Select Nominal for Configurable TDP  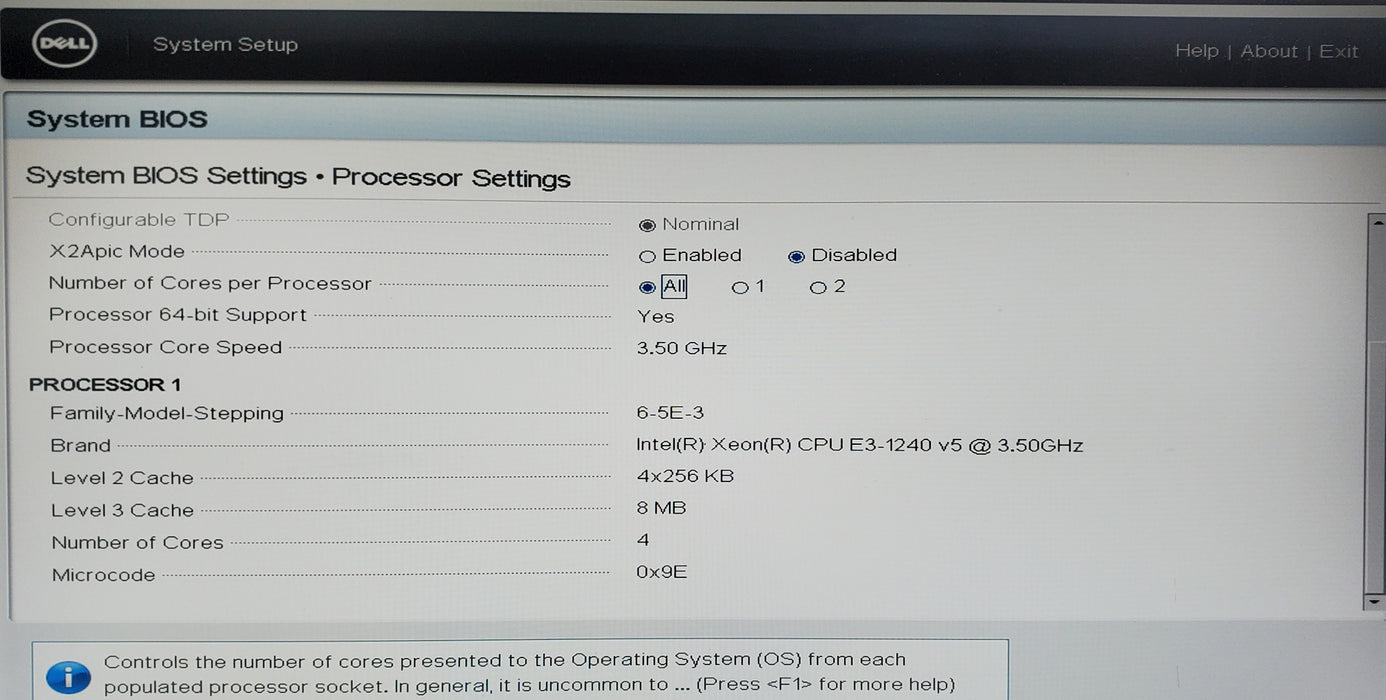pos(647,226)
